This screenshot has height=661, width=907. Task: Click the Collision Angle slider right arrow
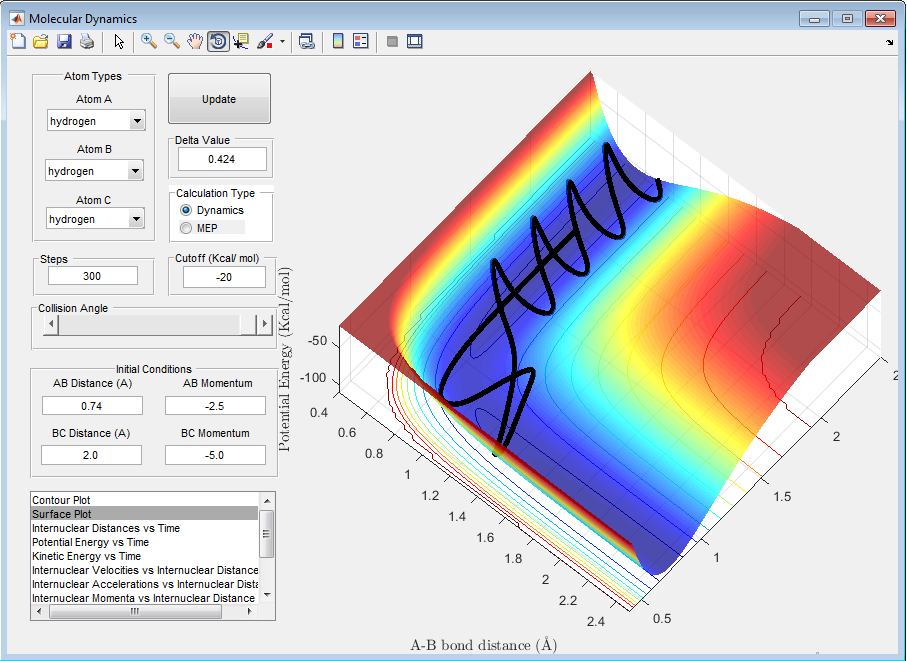click(265, 324)
